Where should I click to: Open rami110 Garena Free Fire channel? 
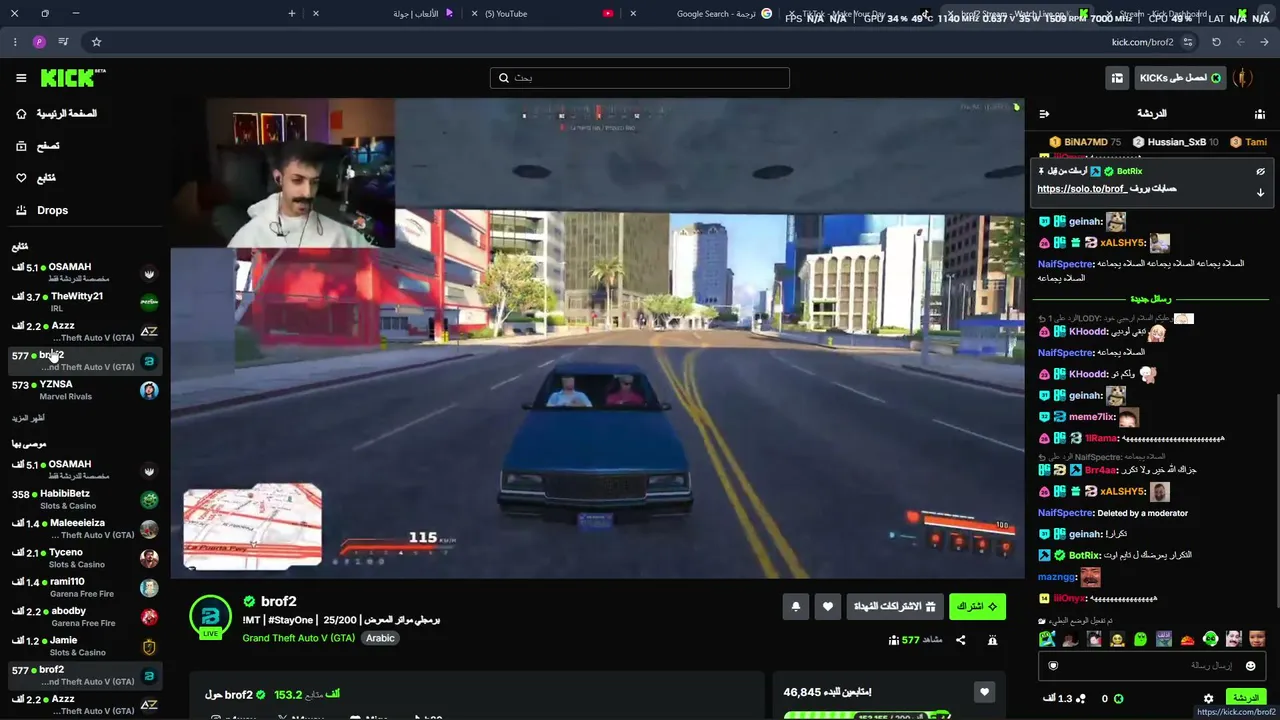(x=84, y=587)
